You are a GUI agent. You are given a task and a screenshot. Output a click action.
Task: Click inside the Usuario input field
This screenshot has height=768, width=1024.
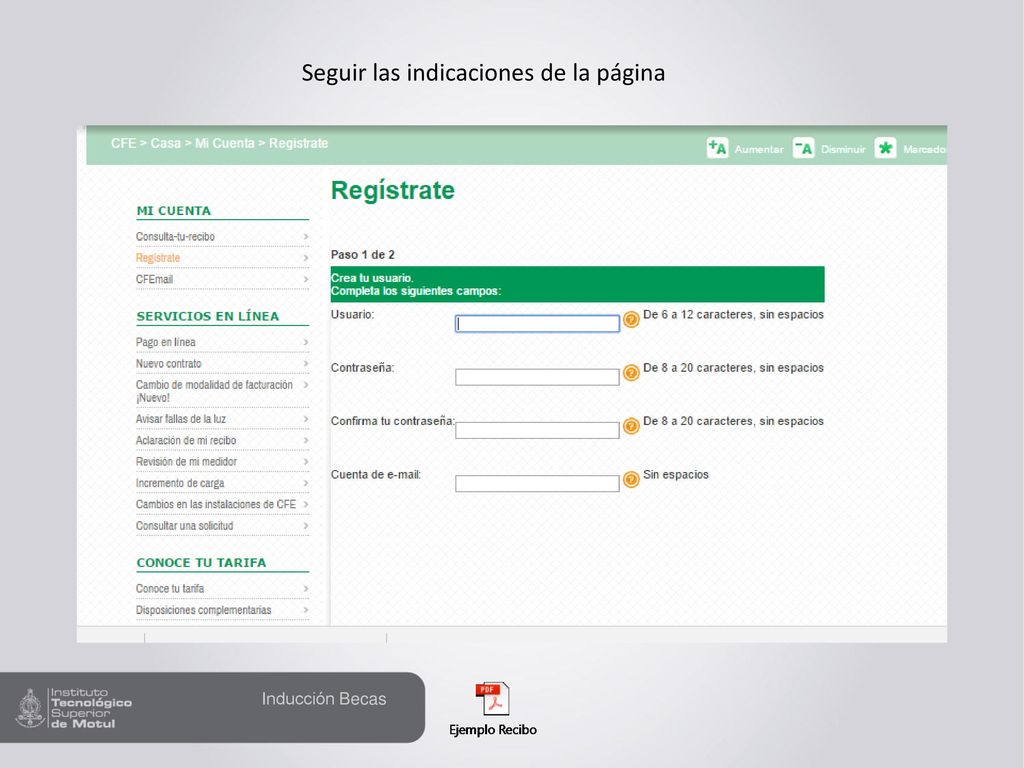(537, 323)
